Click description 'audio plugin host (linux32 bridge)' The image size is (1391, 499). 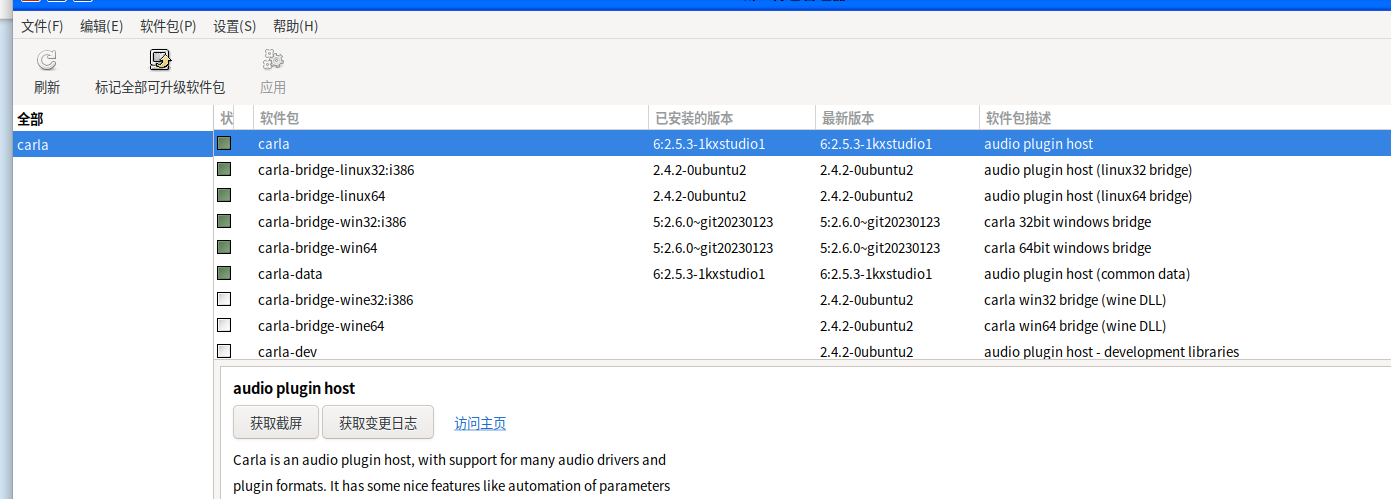(1088, 170)
